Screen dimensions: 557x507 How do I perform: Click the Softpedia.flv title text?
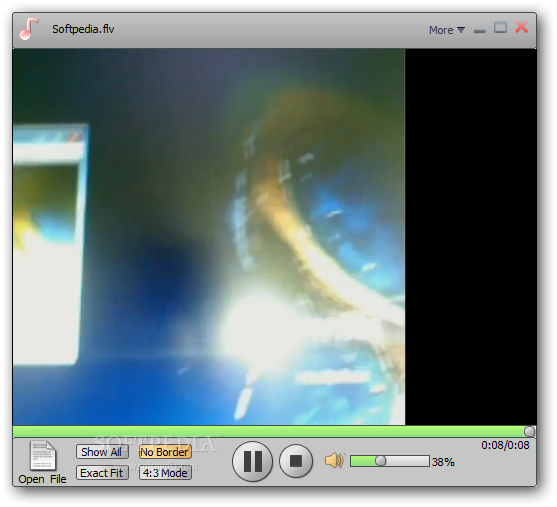pos(83,29)
